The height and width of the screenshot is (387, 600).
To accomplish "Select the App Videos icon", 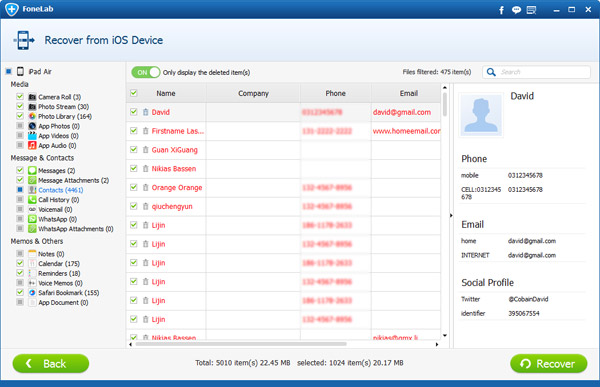I will coord(33,136).
